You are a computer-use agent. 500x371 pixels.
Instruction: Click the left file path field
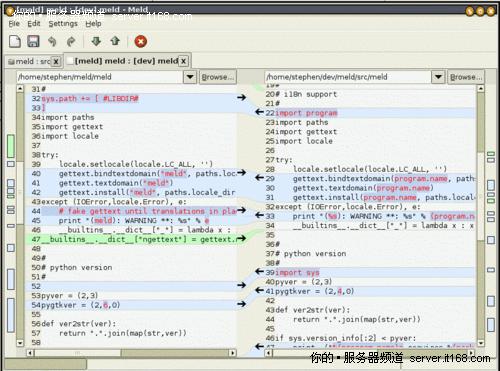tap(100, 77)
